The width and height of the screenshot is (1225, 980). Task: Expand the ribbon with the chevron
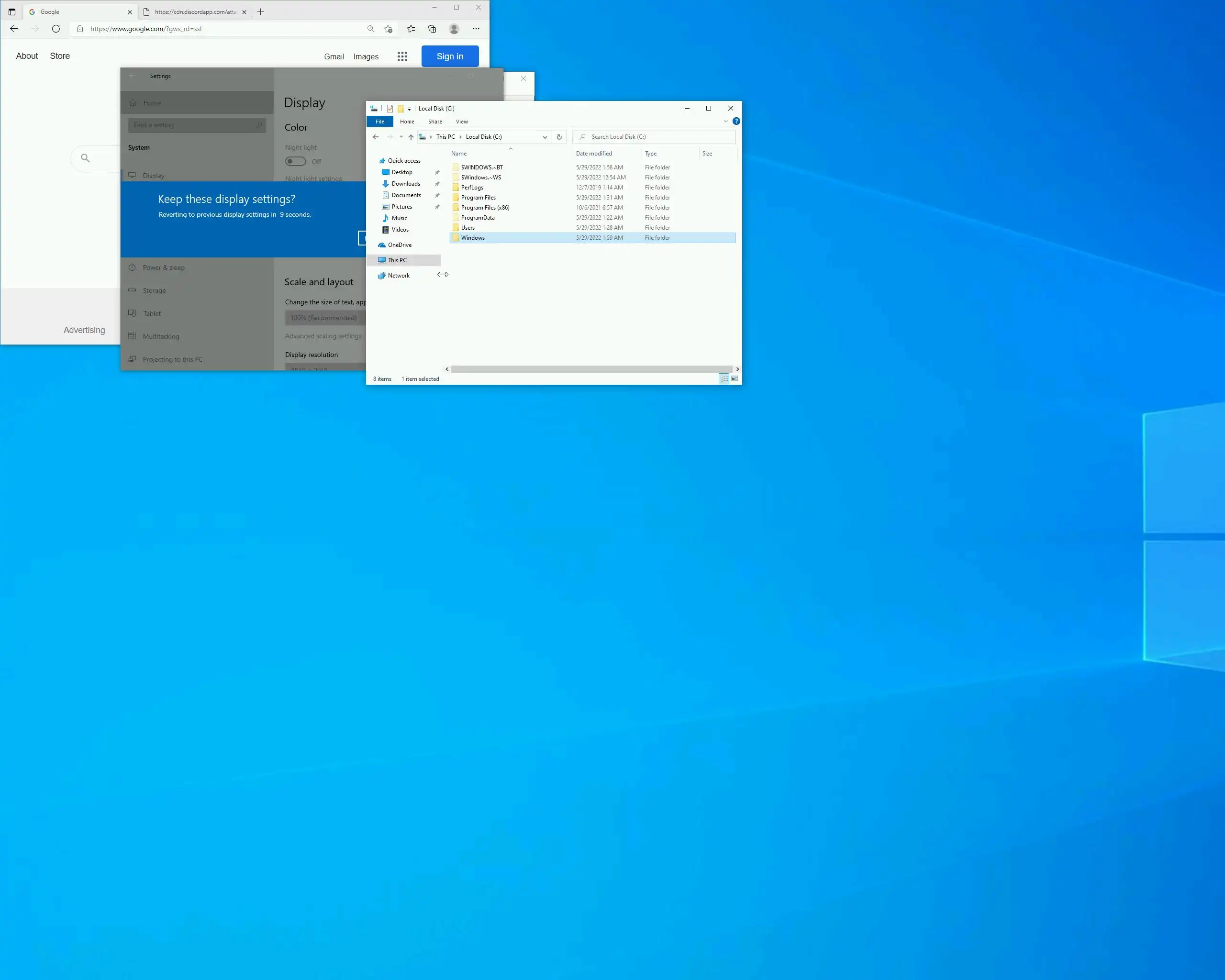pyautogui.click(x=725, y=121)
